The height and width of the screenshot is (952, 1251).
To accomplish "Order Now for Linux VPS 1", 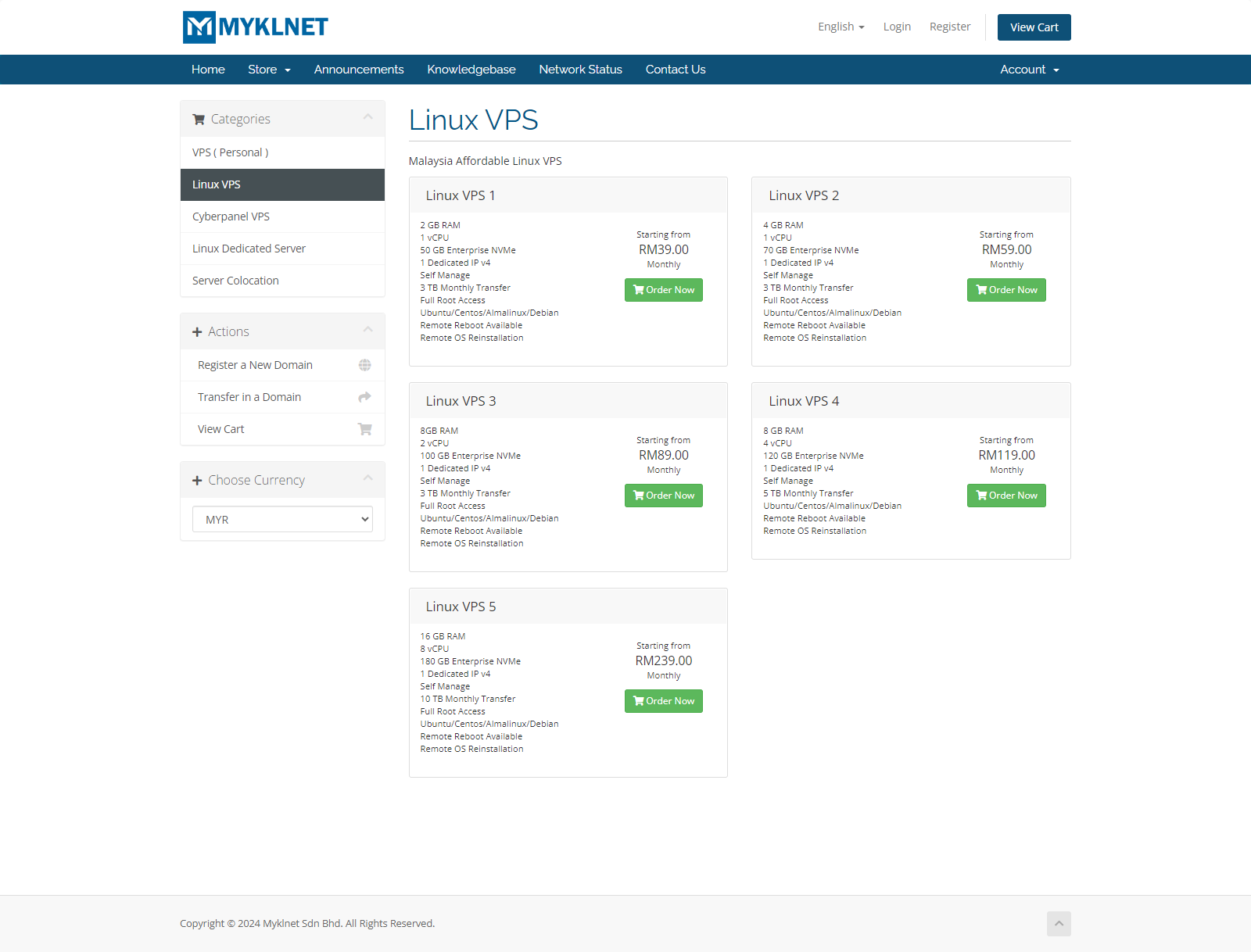I will point(664,290).
